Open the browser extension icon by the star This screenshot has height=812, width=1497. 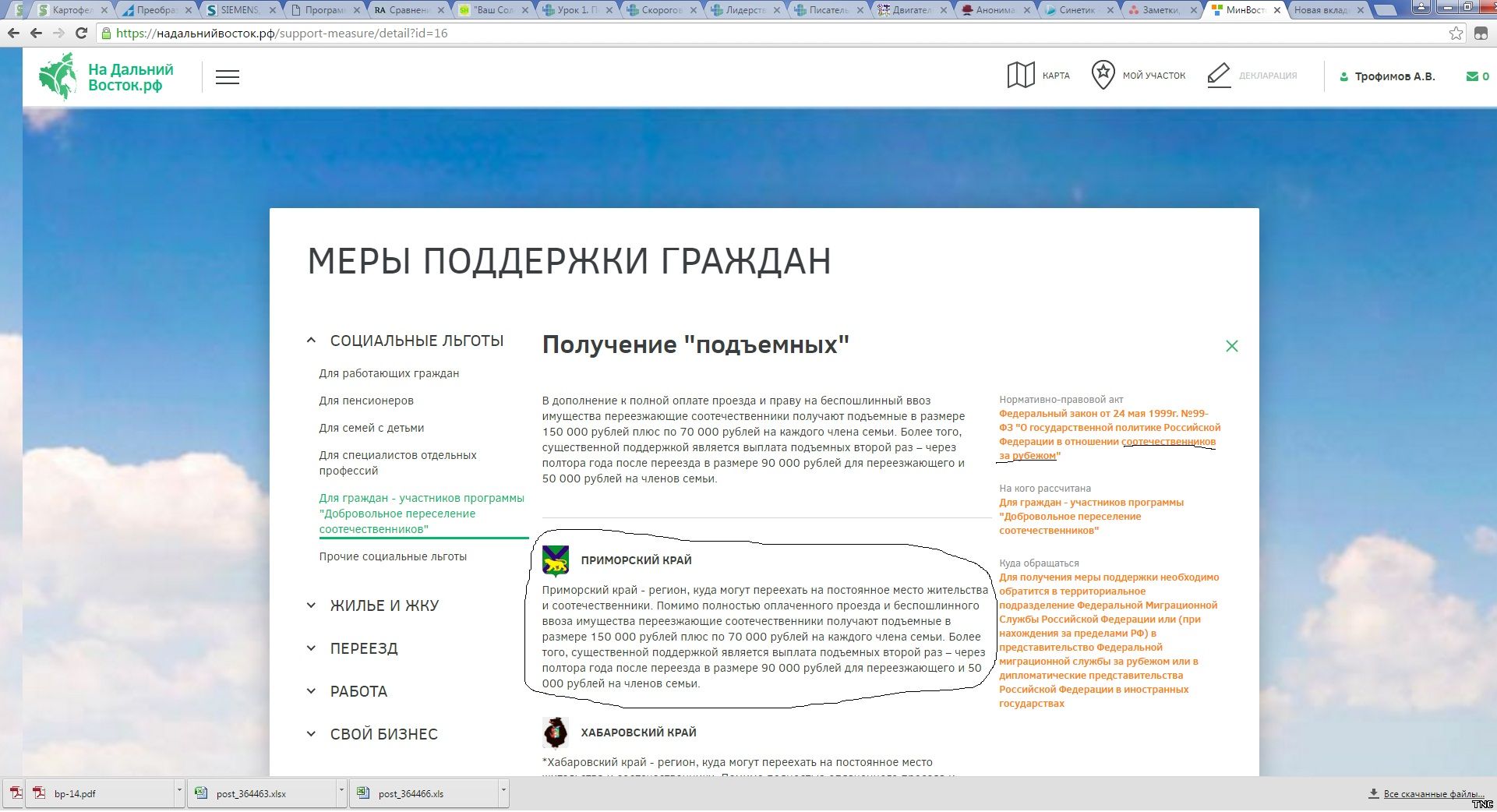click(x=1481, y=33)
